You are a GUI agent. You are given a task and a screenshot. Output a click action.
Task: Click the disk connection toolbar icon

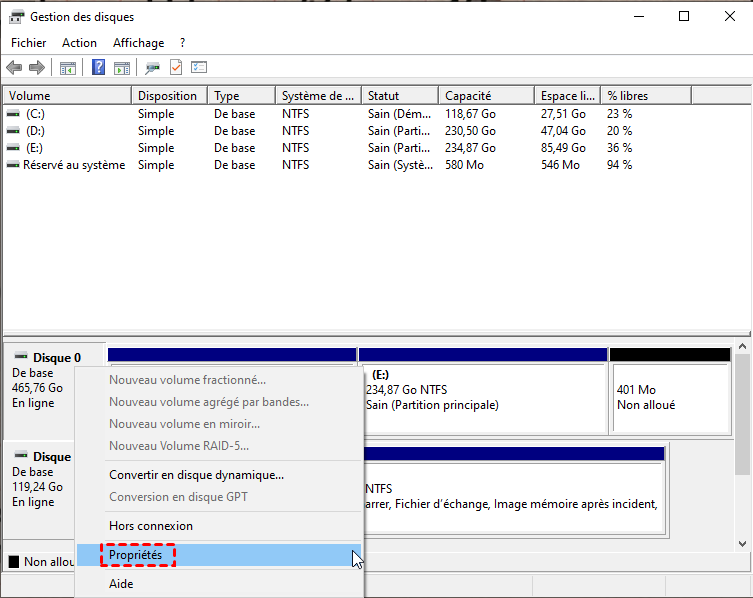coord(152,67)
